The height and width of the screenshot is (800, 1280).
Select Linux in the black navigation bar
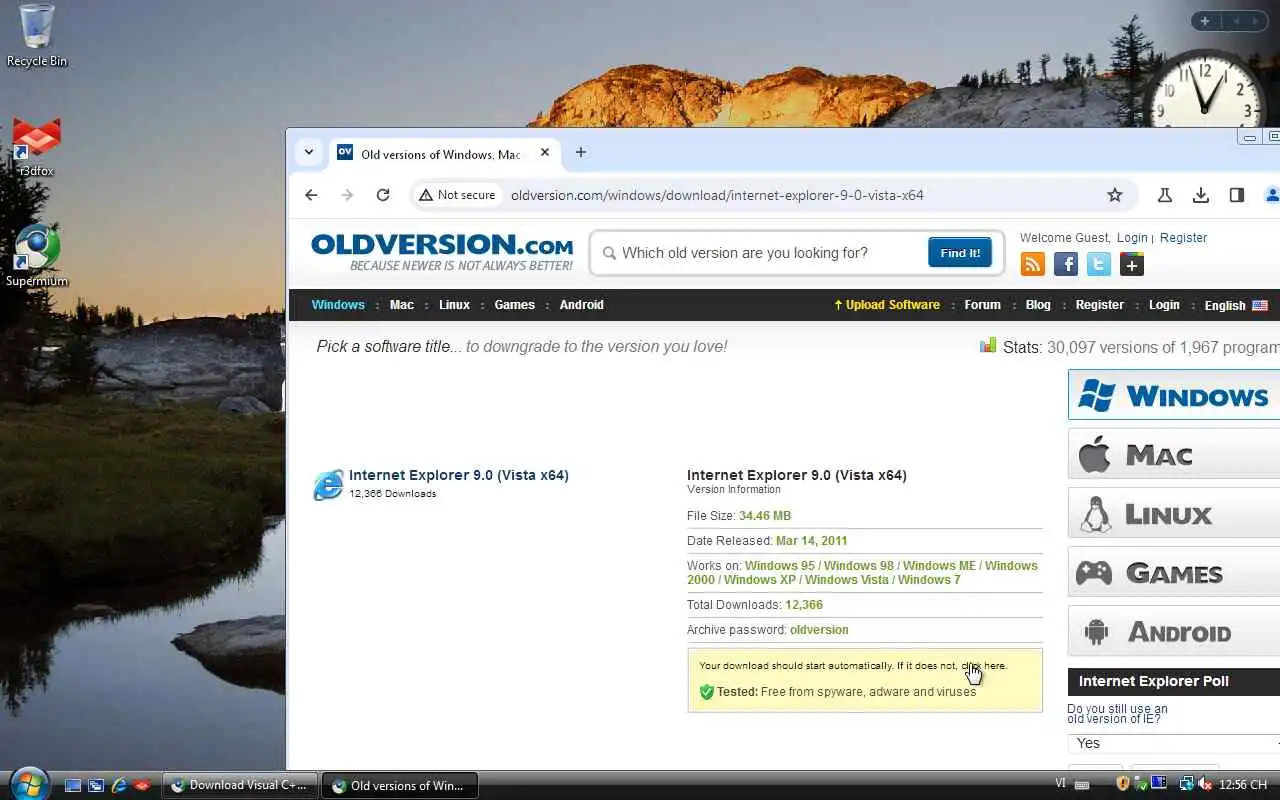[x=454, y=305]
